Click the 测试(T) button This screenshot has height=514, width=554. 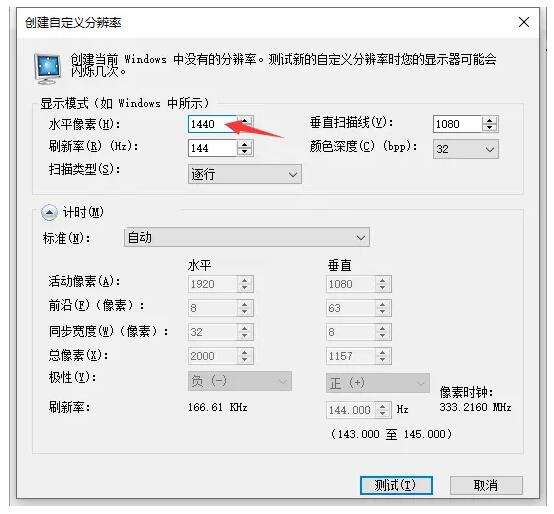click(396, 485)
